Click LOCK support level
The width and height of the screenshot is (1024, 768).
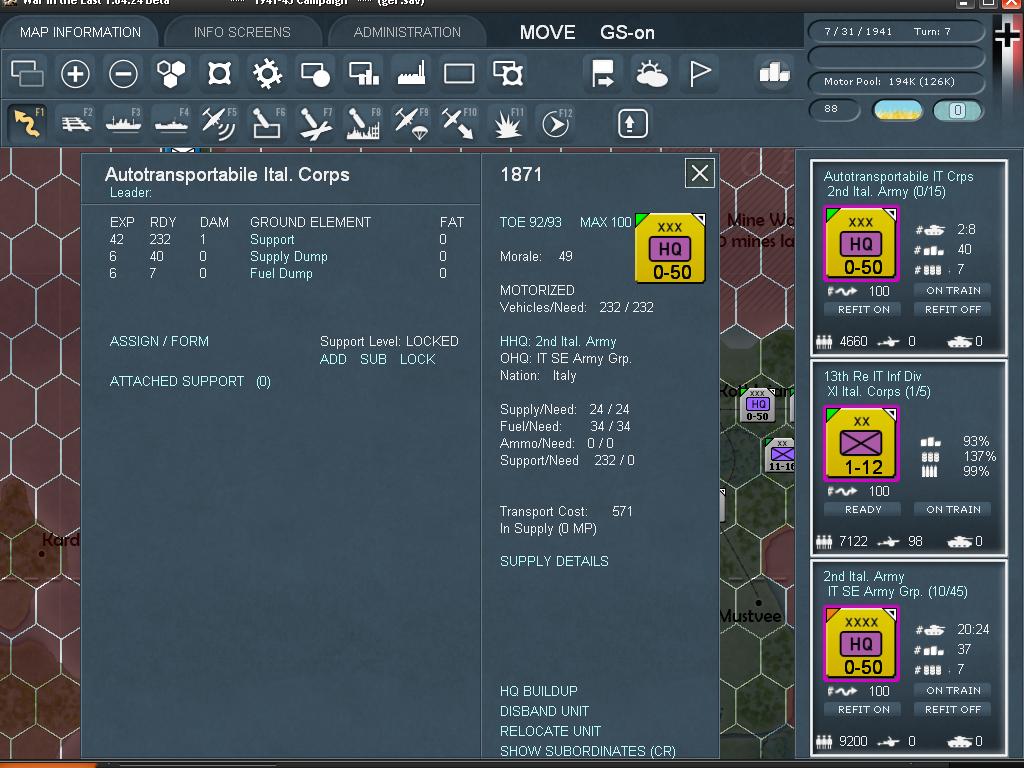[x=417, y=359]
